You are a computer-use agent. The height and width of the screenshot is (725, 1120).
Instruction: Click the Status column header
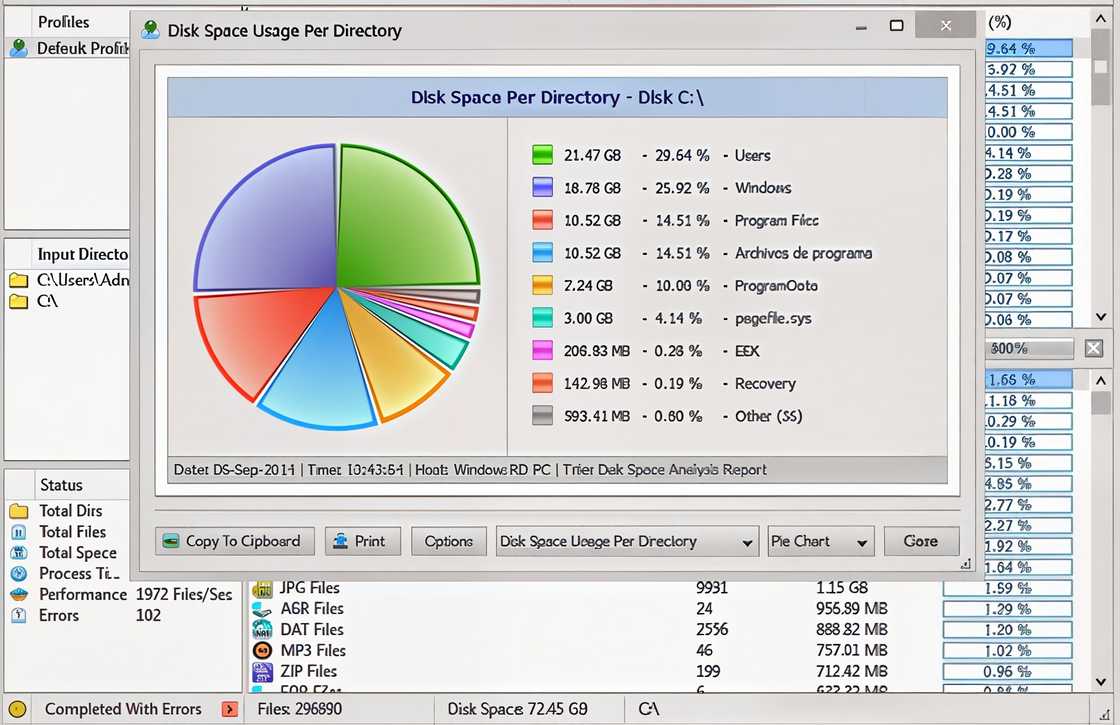point(61,485)
